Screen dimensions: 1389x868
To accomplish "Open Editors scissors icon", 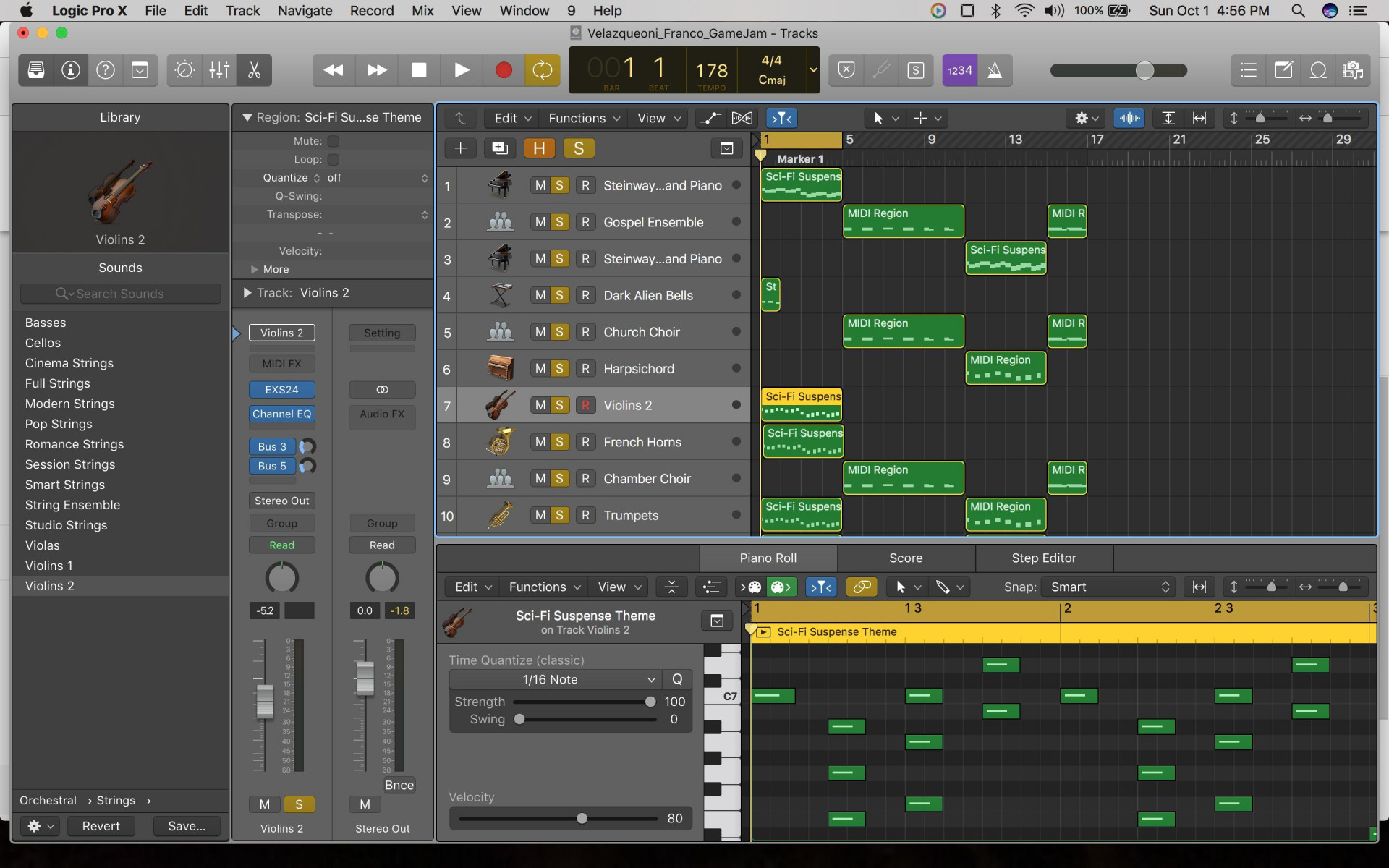I will (x=254, y=70).
